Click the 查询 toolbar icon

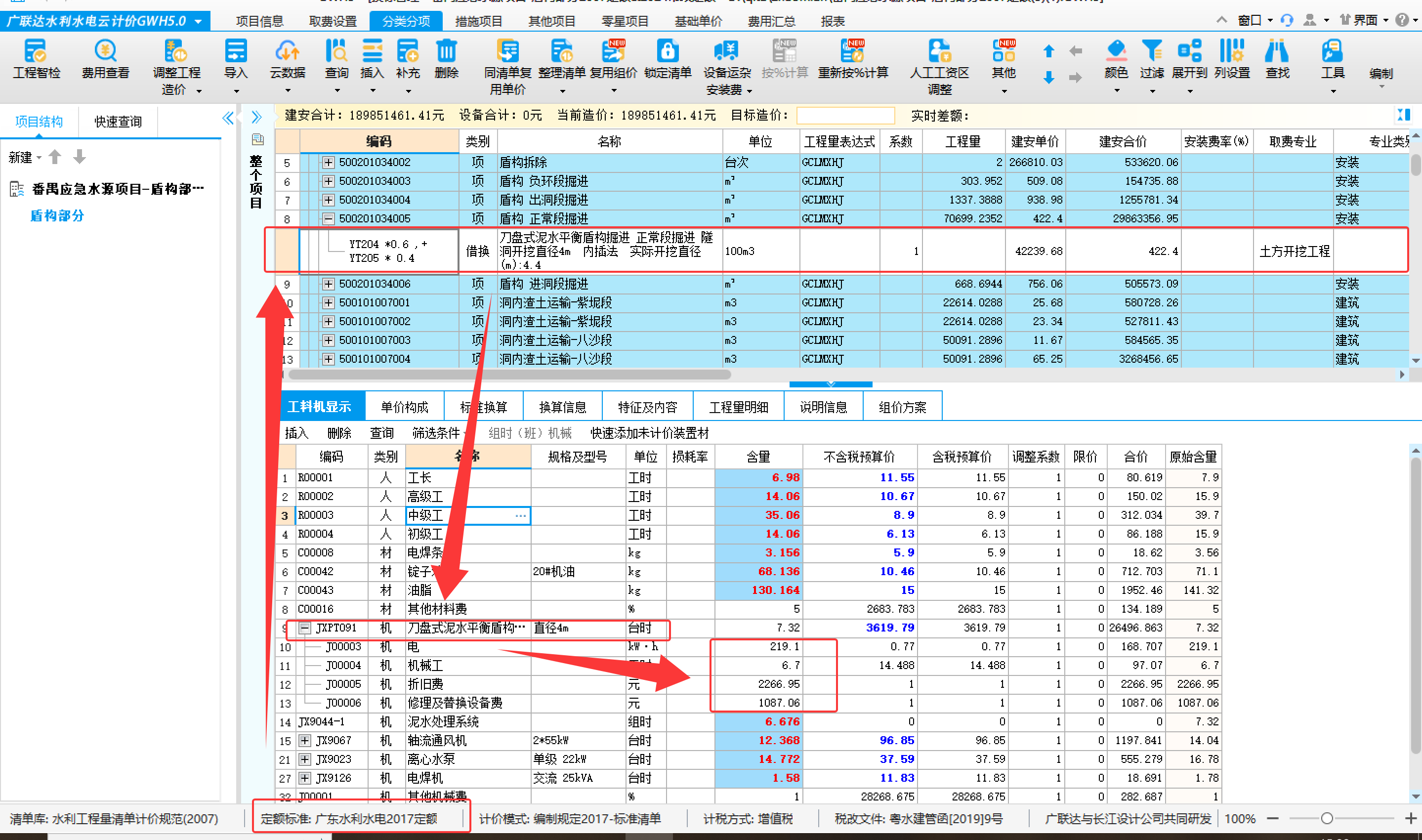[336, 51]
